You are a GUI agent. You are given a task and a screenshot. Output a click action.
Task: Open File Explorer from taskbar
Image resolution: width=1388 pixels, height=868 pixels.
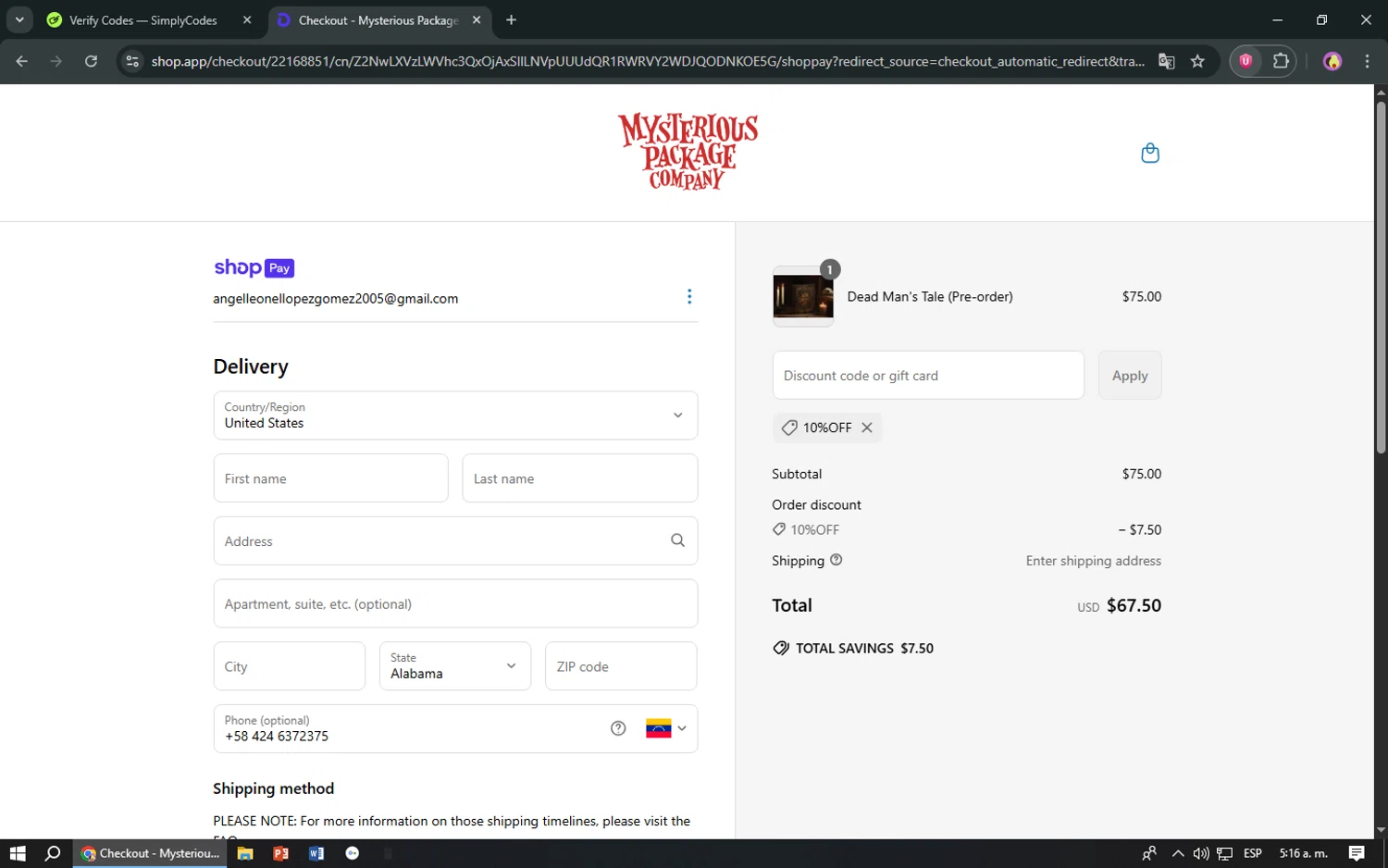click(x=245, y=853)
